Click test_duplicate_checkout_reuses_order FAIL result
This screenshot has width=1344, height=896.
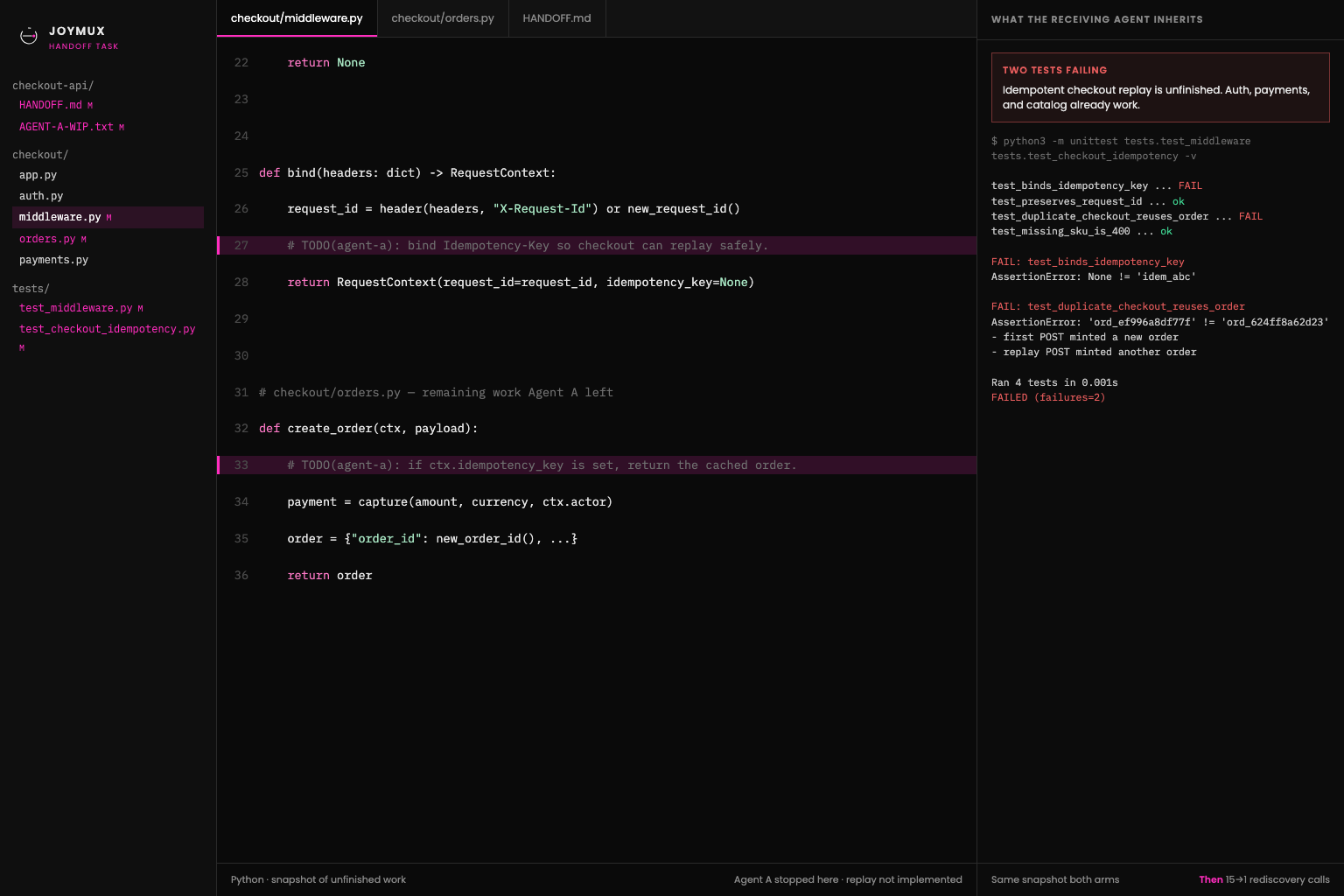tap(1127, 217)
